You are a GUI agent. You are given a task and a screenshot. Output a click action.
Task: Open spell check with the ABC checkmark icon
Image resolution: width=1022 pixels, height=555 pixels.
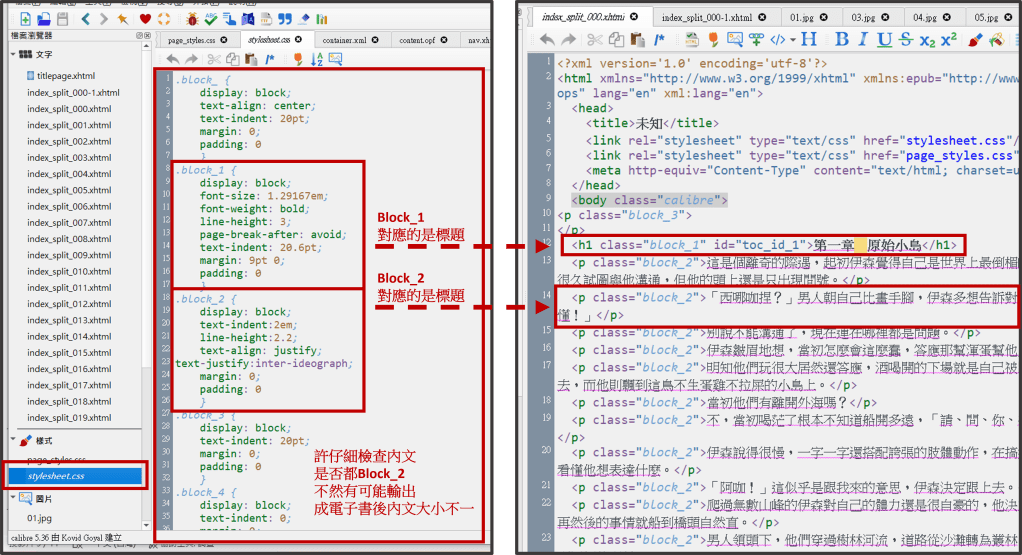click(211, 18)
